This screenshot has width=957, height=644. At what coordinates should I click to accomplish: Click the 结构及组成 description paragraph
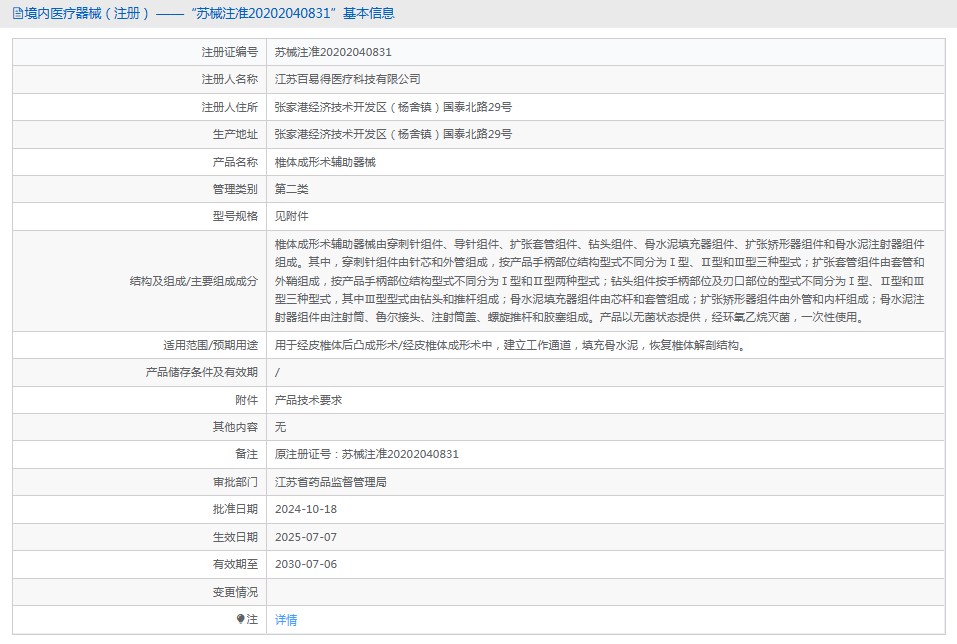(x=600, y=280)
